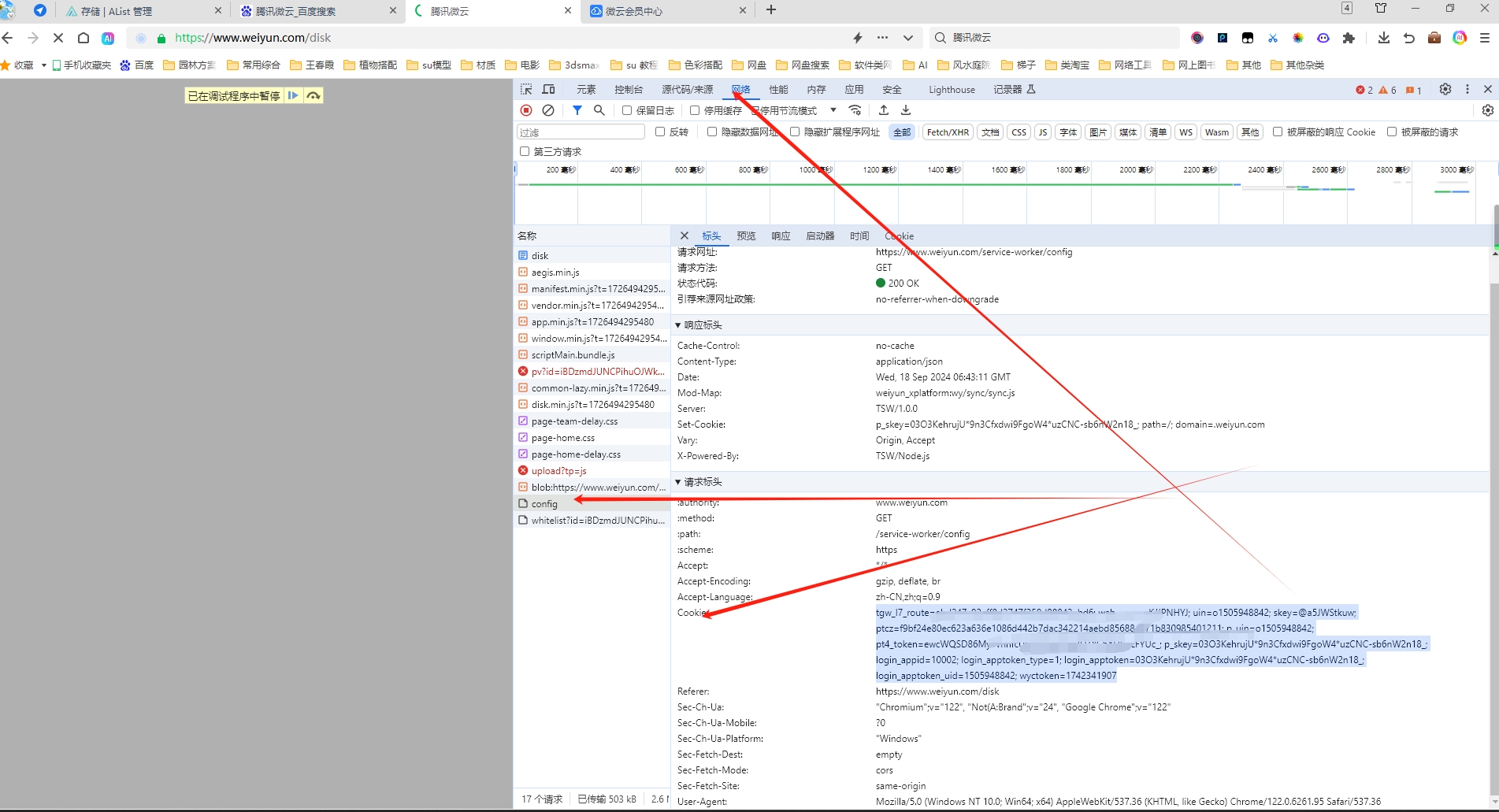Filter requests by WS type
This screenshot has width=1499, height=812.
[1185, 132]
